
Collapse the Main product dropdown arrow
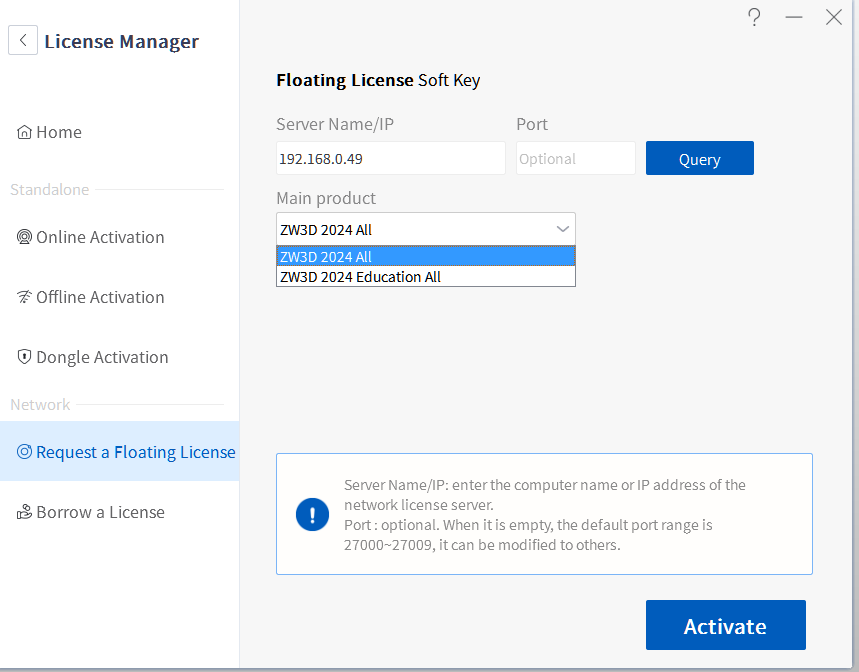point(563,229)
